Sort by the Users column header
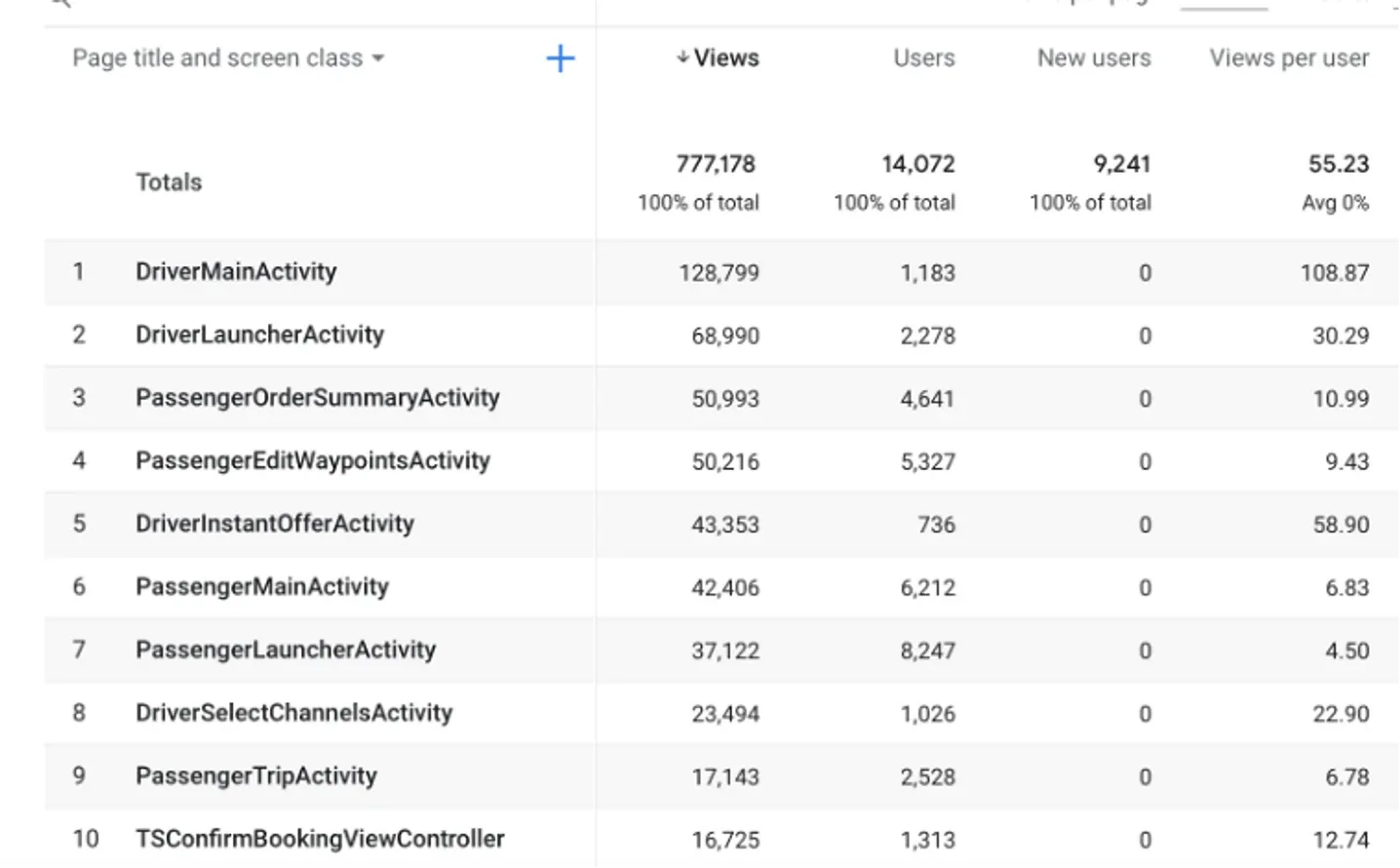The width and height of the screenshot is (1400, 868). (x=924, y=59)
